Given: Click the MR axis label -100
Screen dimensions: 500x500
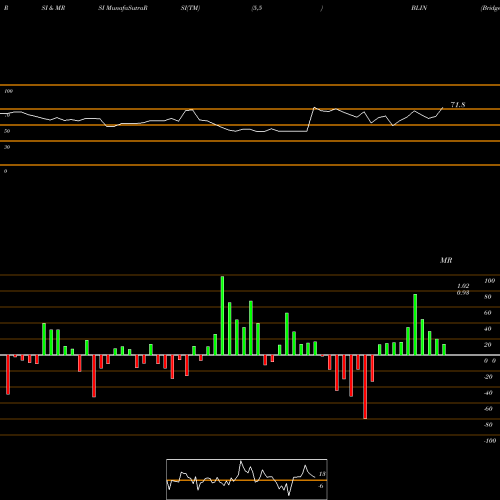Looking at the screenshot, I should click(x=490, y=441).
